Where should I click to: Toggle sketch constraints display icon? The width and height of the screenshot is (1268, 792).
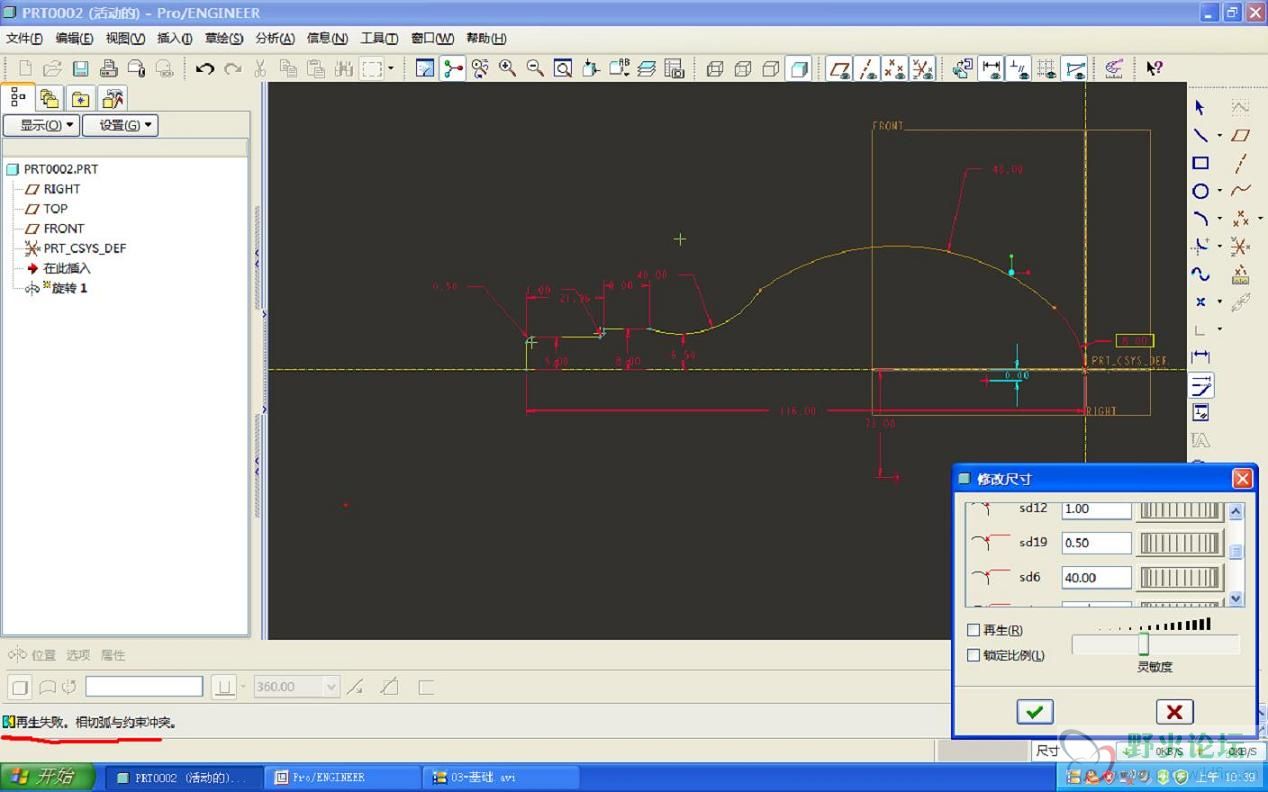[x=1018, y=68]
